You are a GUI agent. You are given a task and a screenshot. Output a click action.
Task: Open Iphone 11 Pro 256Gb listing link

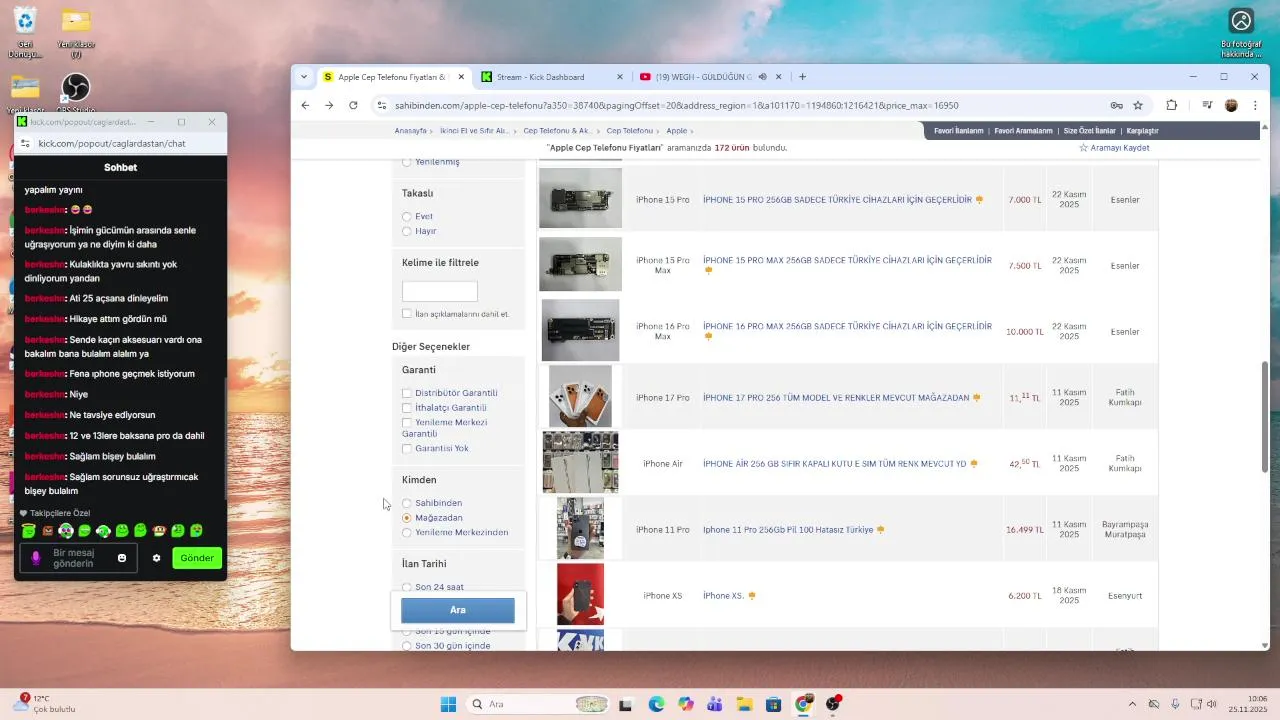click(788, 530)
